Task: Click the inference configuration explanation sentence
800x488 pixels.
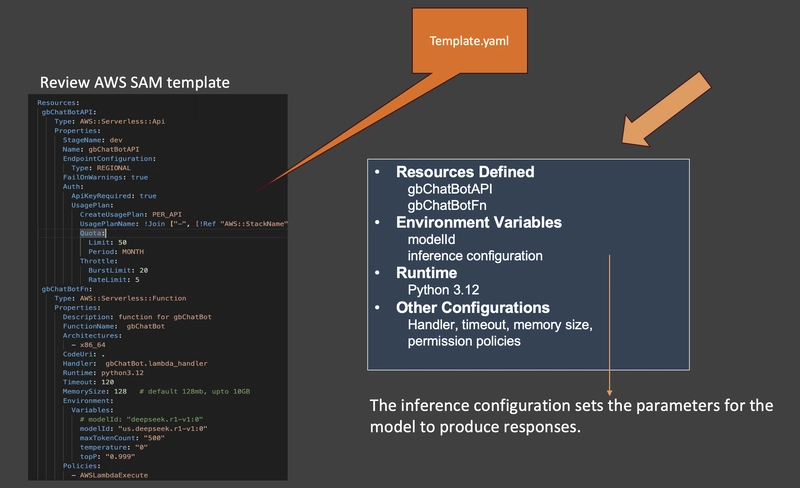Action: coord(571,416)
